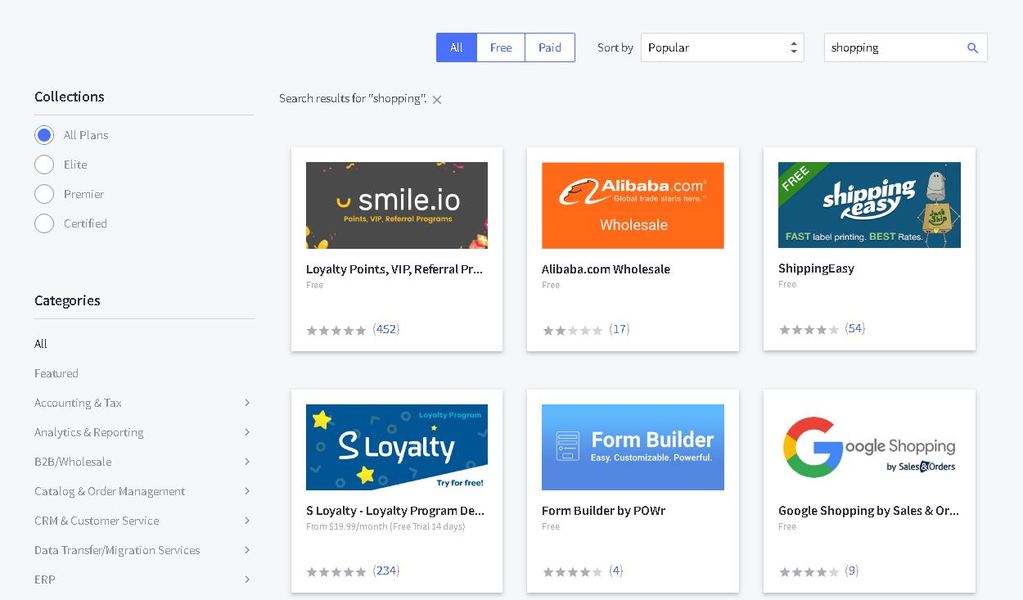This screenshot has height=600, width=1023.
Task: Expand the B2B/Wholesale category chevron
Action: (247, 461)
